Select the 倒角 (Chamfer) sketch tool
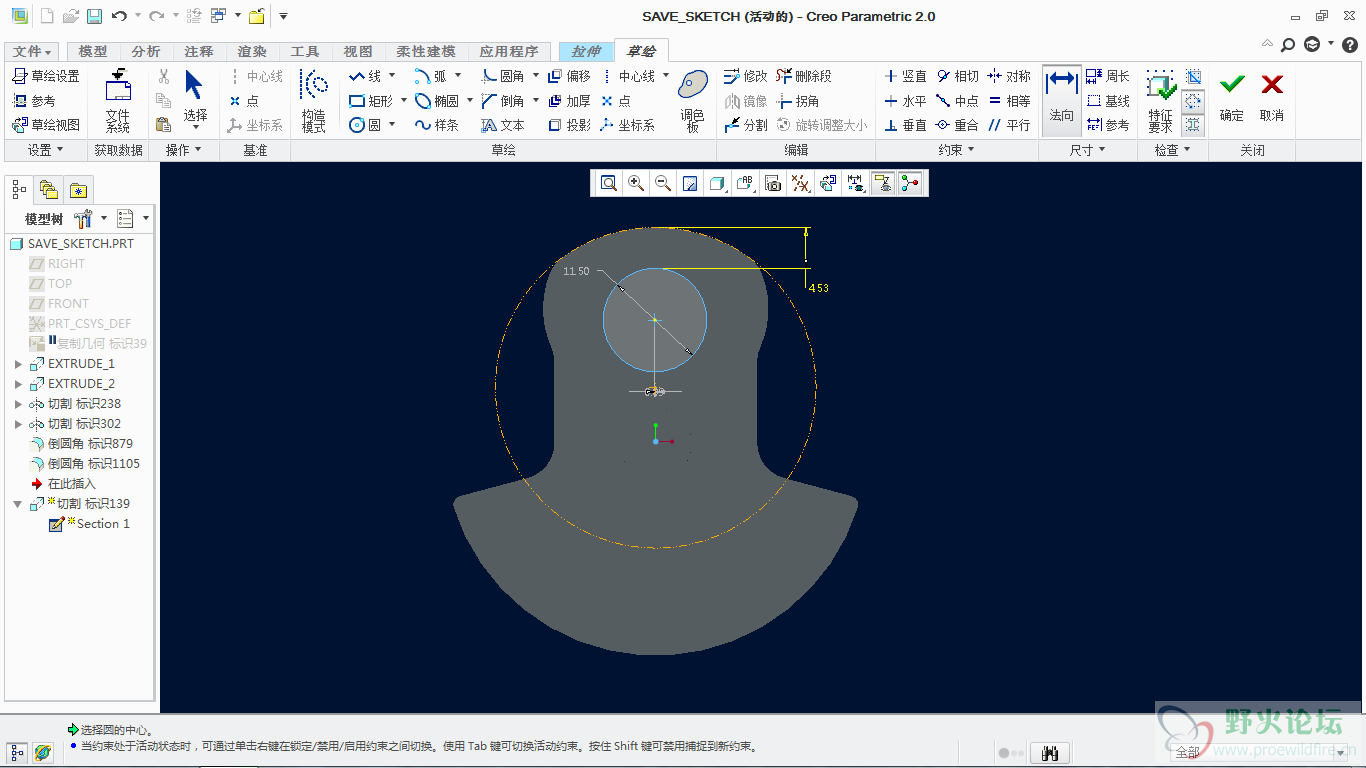The image size is (1366, 768). click(x=503, y=101)
